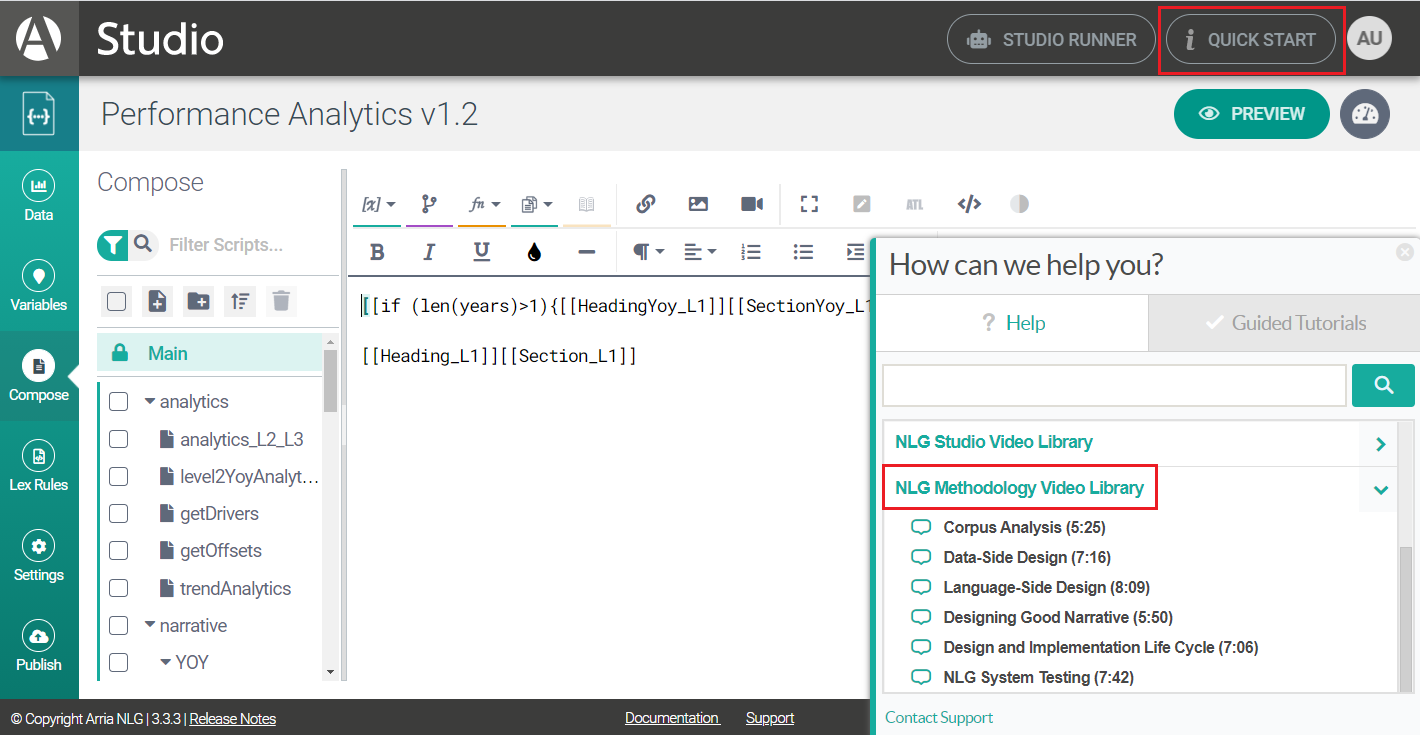Switch to the Guided Tutorials tab

(x=1284, y=322)
